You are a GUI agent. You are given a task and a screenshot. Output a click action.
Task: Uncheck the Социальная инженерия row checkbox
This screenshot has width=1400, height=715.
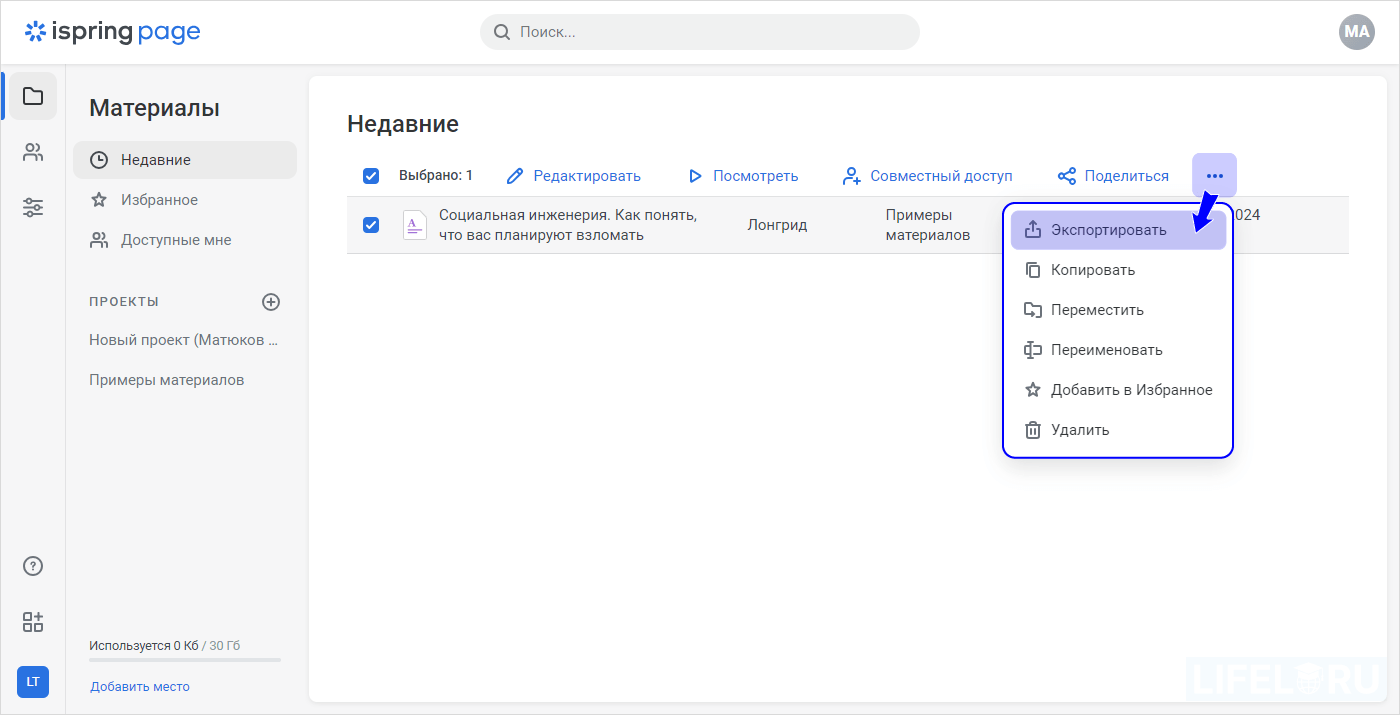[371, 225]
